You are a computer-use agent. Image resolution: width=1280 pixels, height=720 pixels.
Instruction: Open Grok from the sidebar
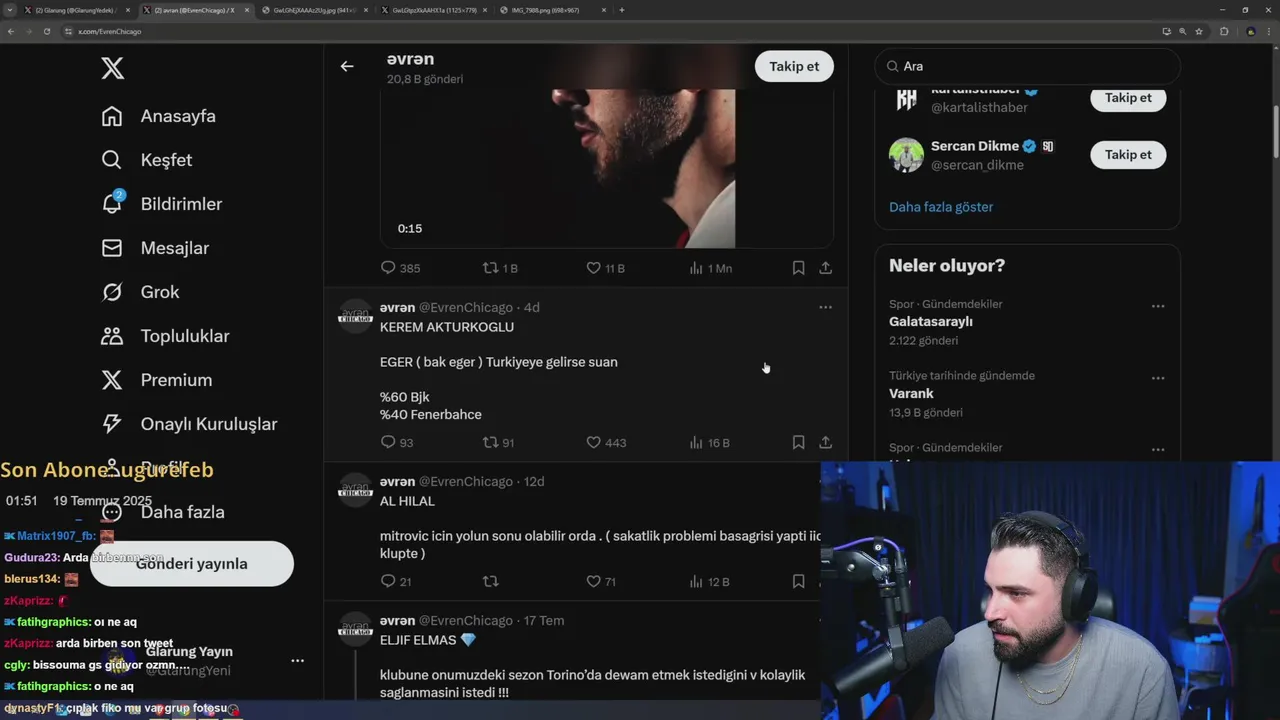140,292
